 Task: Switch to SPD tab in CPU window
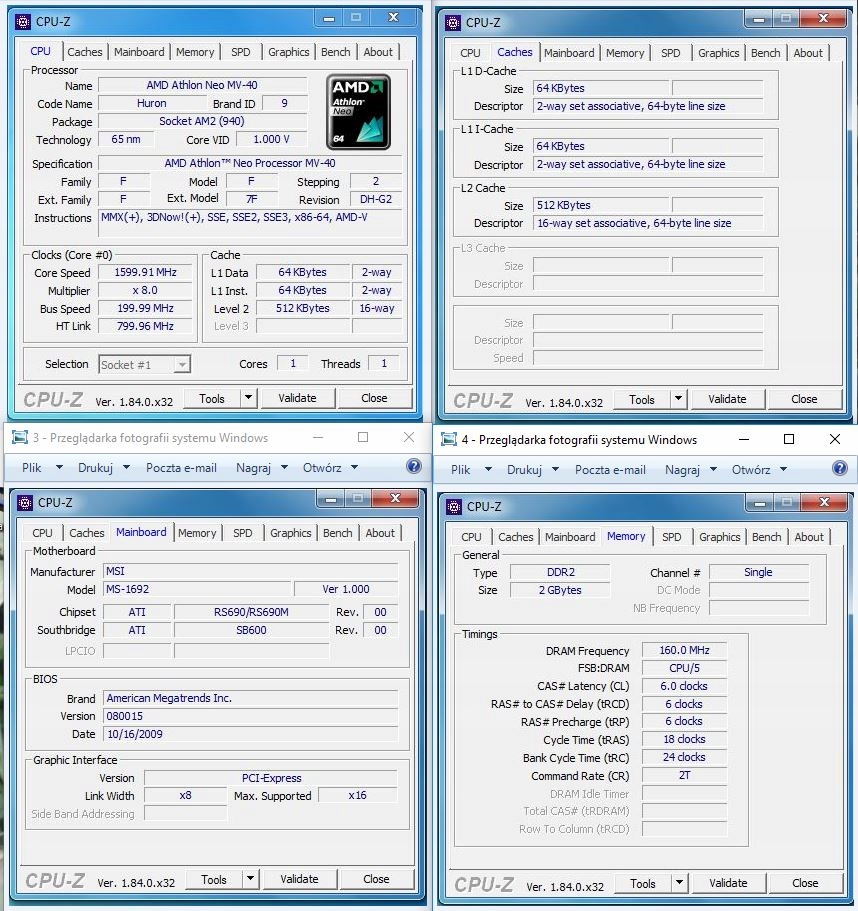point(240,52)
